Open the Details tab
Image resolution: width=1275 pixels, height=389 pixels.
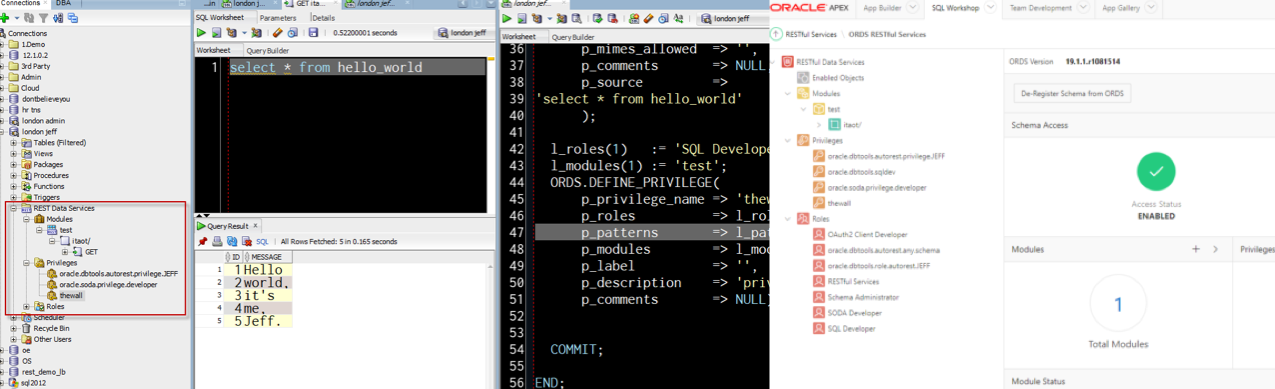coord(324,18)
